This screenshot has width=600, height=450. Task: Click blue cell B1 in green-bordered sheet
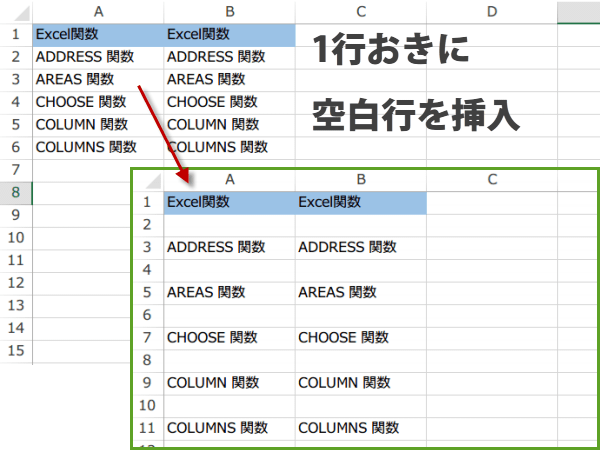click(361, 203)
